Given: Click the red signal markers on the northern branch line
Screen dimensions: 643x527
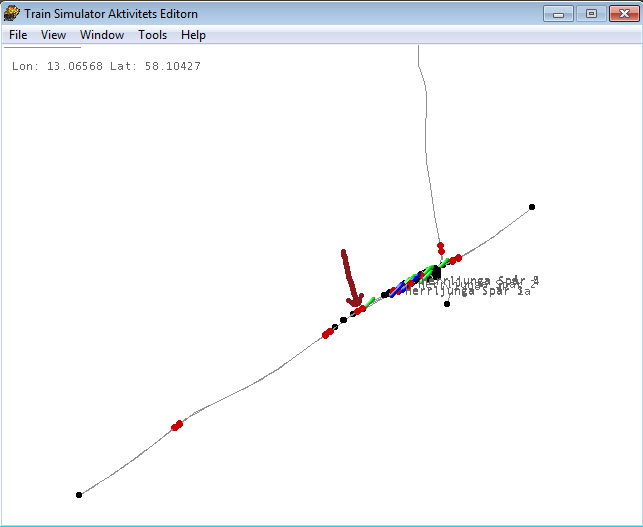Looking at the screenshot, I should [x=440, y=247].
